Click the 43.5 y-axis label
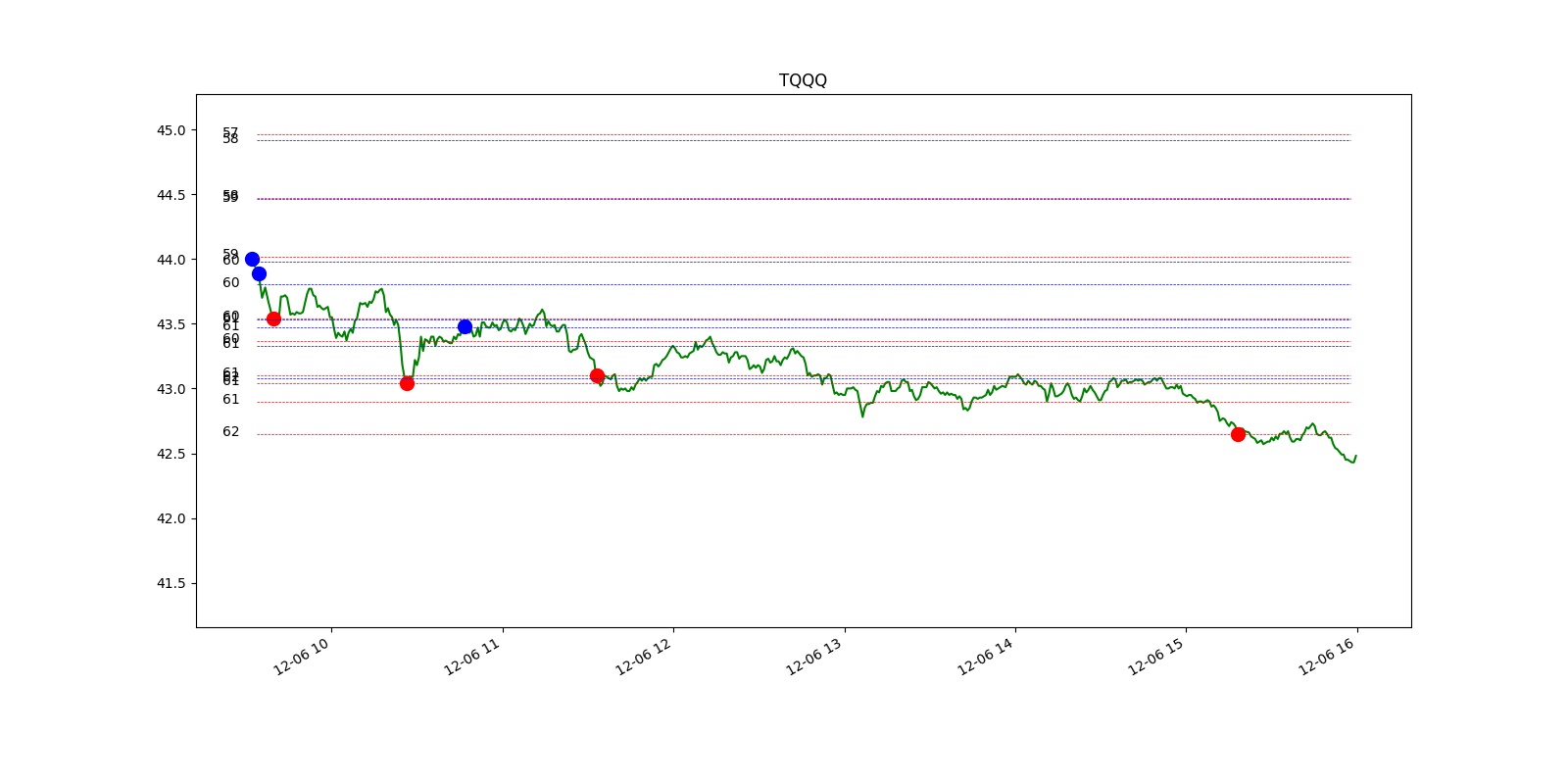The height and width of the screenshot is (784, 1568). tap(171, 324)
